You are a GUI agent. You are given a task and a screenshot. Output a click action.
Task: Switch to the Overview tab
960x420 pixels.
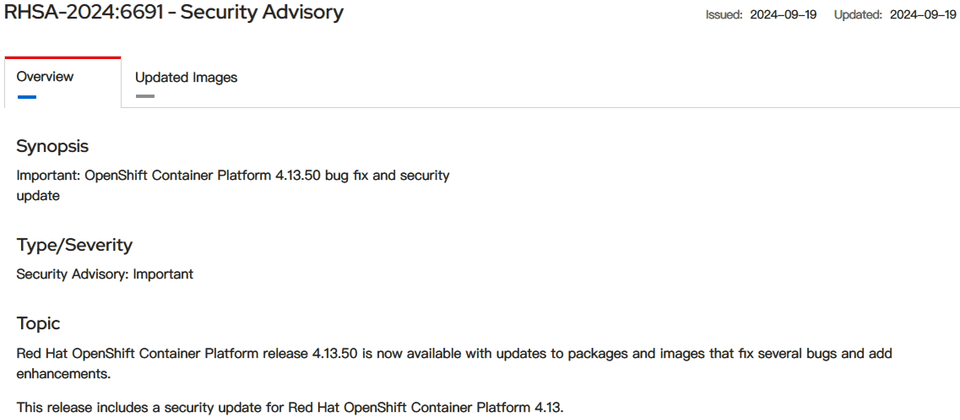tap(45, 77)
